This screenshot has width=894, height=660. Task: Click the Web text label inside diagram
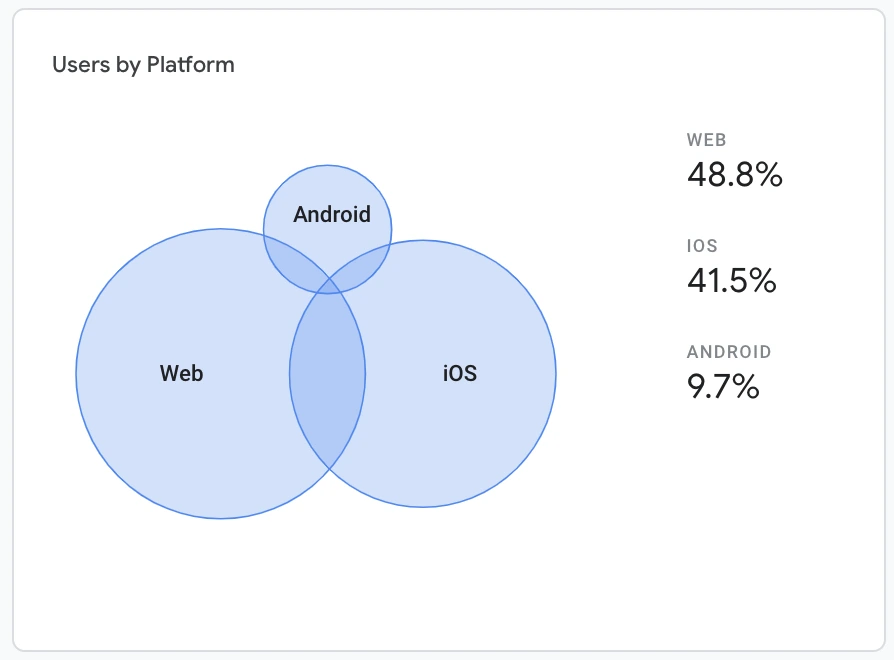(181, 373)
